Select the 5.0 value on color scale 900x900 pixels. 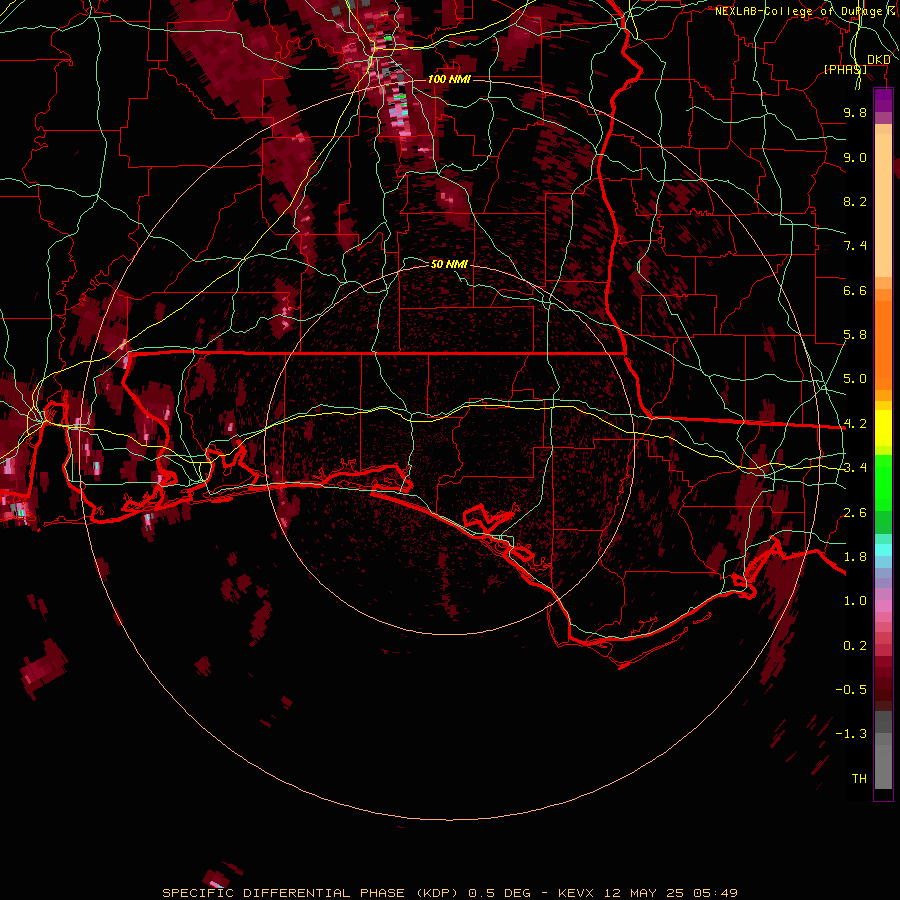855,379
